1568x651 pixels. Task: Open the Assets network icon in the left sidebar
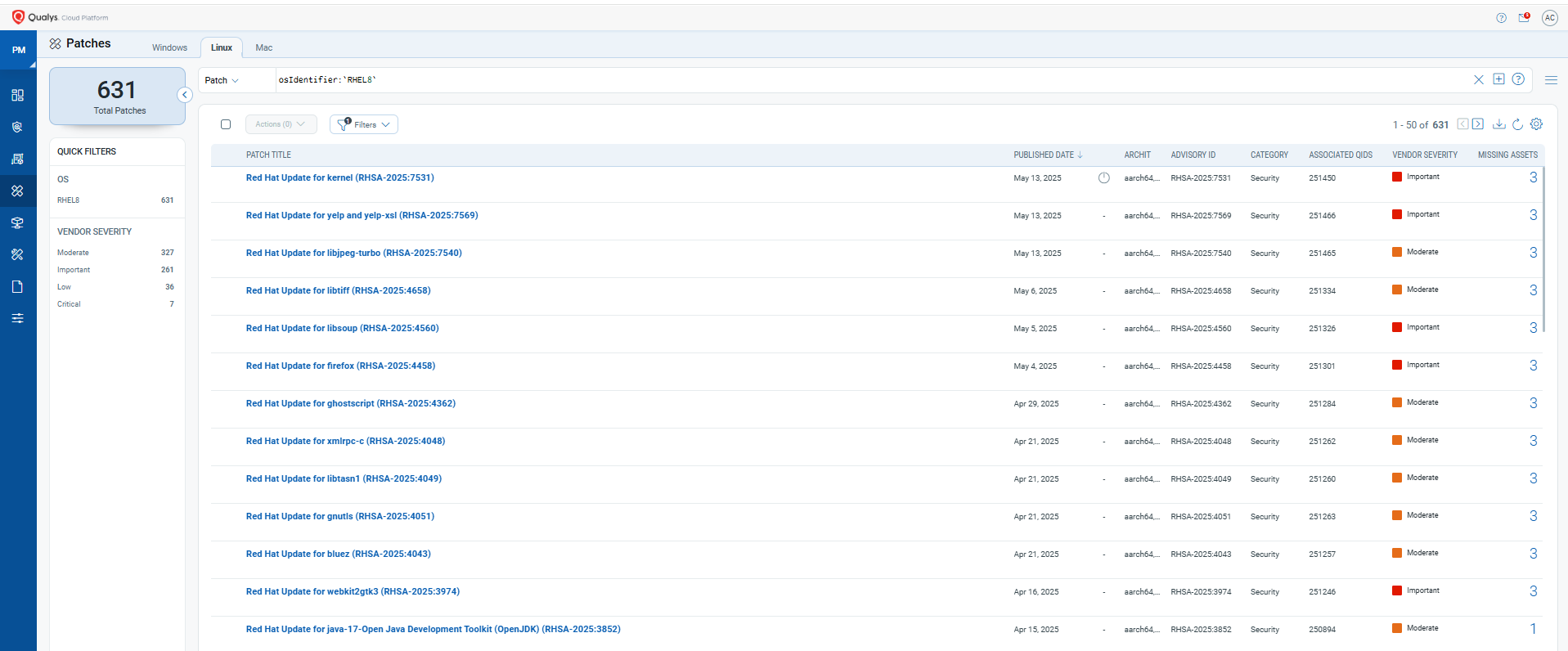click(17, 222)
